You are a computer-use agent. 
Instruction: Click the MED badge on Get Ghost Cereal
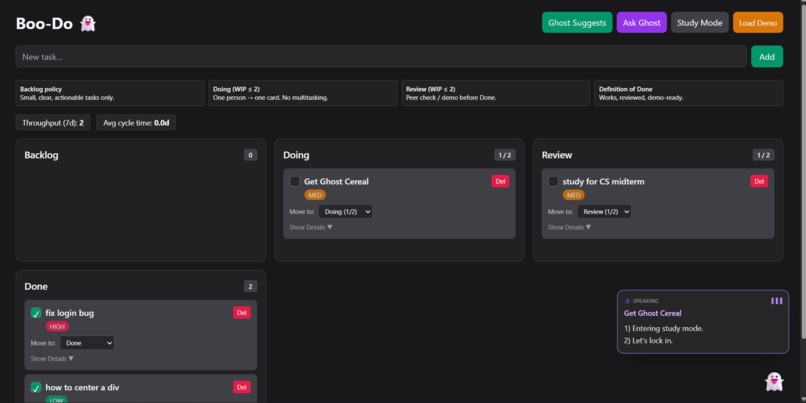point(315,195)
